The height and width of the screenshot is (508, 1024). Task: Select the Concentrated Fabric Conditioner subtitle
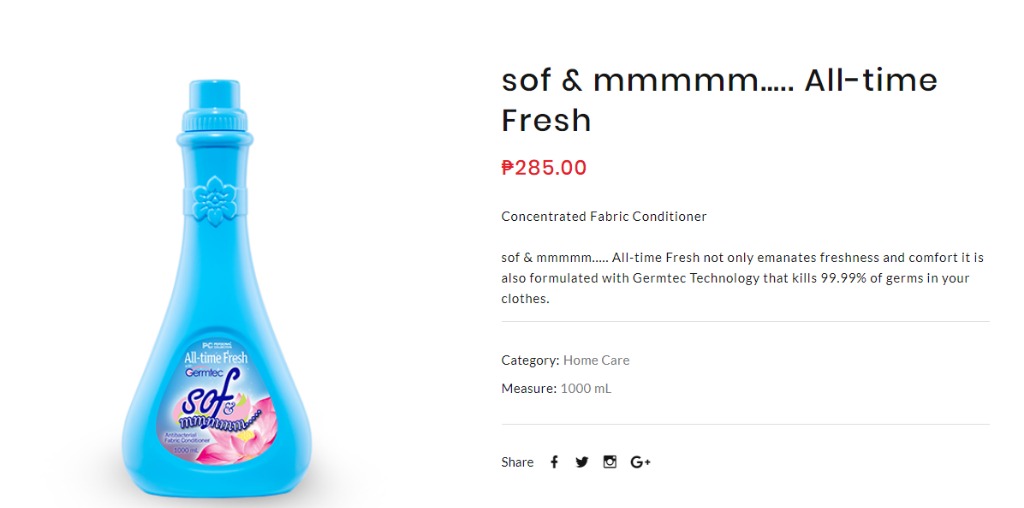604,216
